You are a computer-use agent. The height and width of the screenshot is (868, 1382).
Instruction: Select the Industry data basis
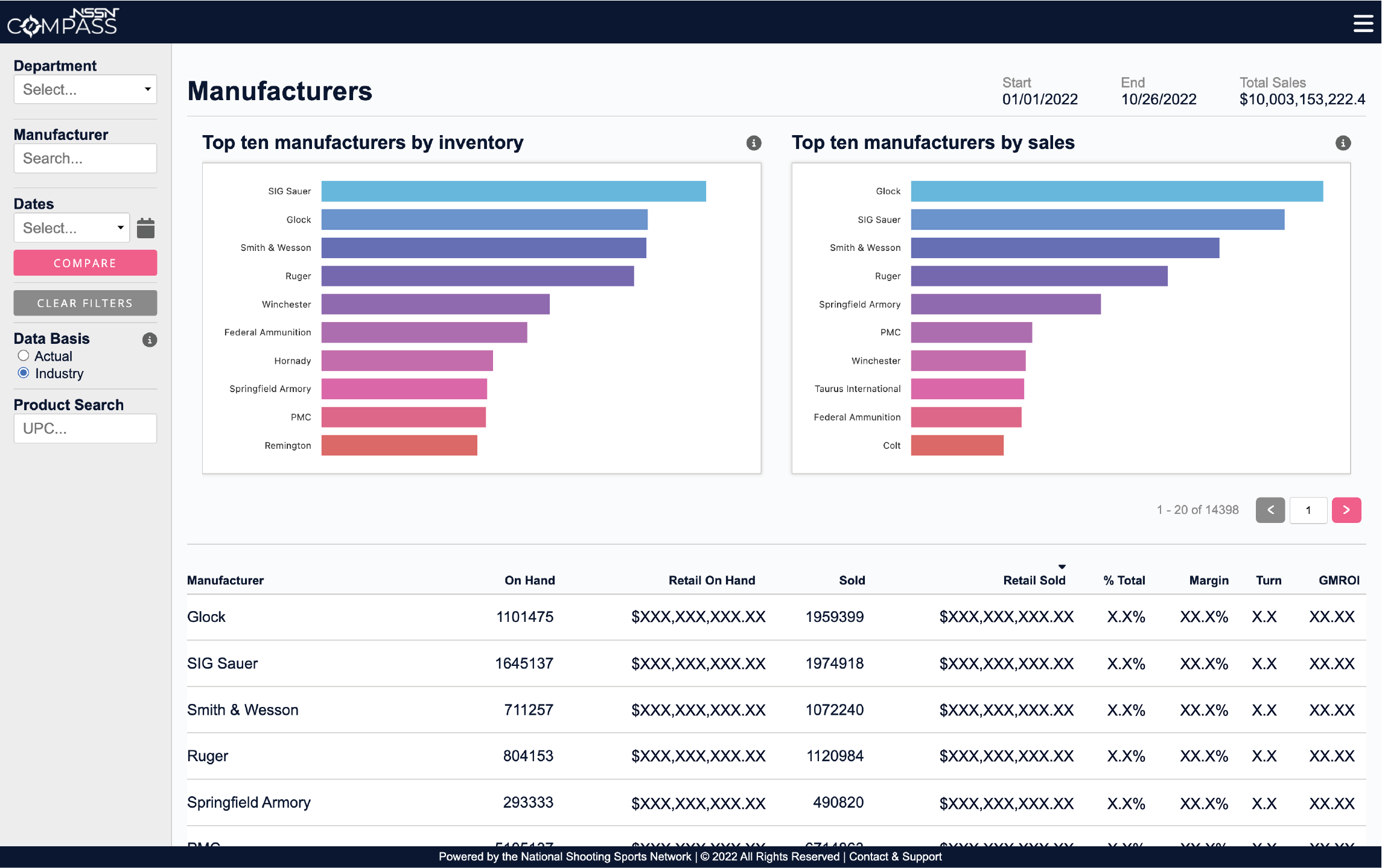pos(24,373)
